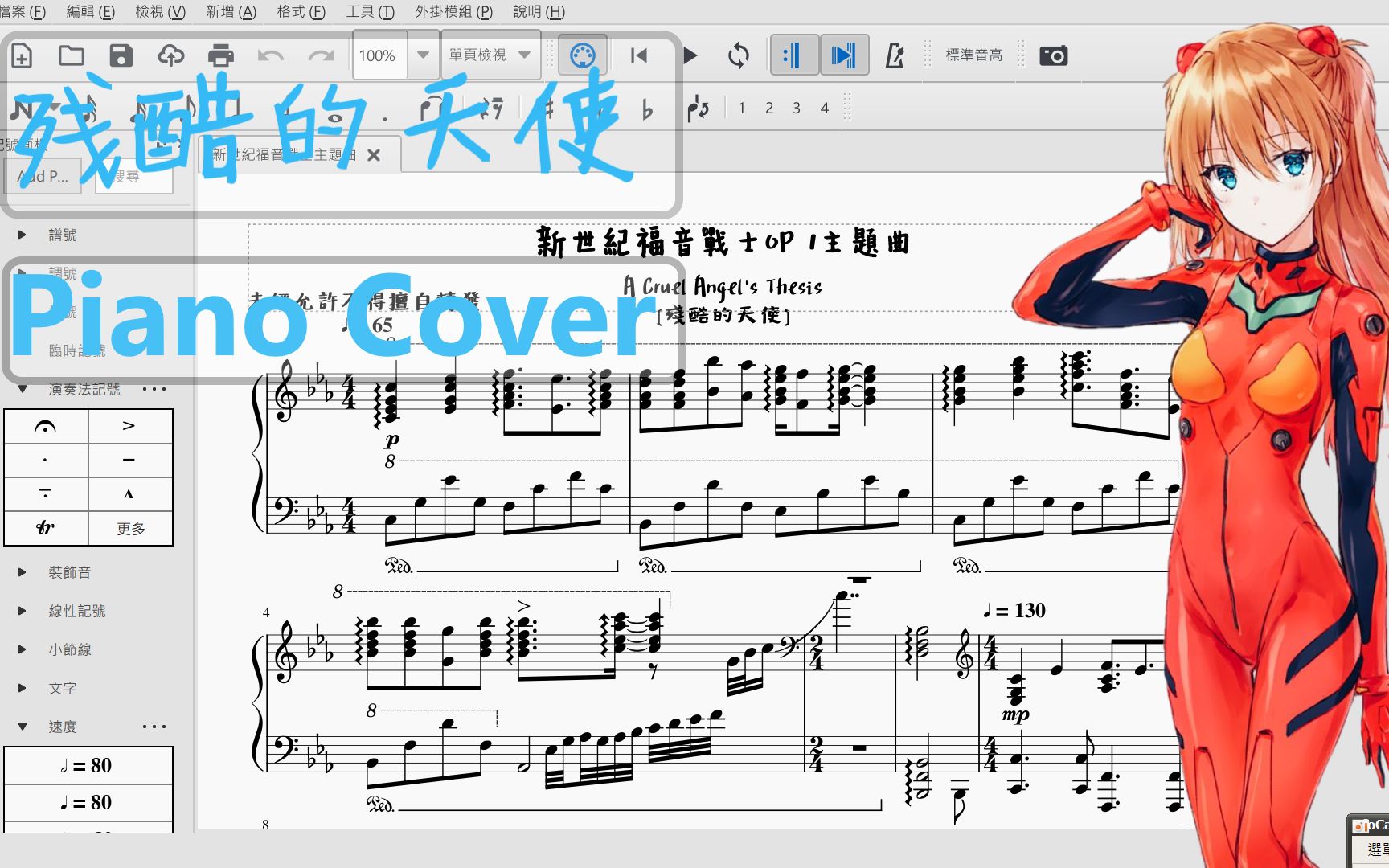Image resolution: width=1389 pixels, height=868 pixels.
Task: Open a score using the folder icon
Action: click(x=72, y=55)
